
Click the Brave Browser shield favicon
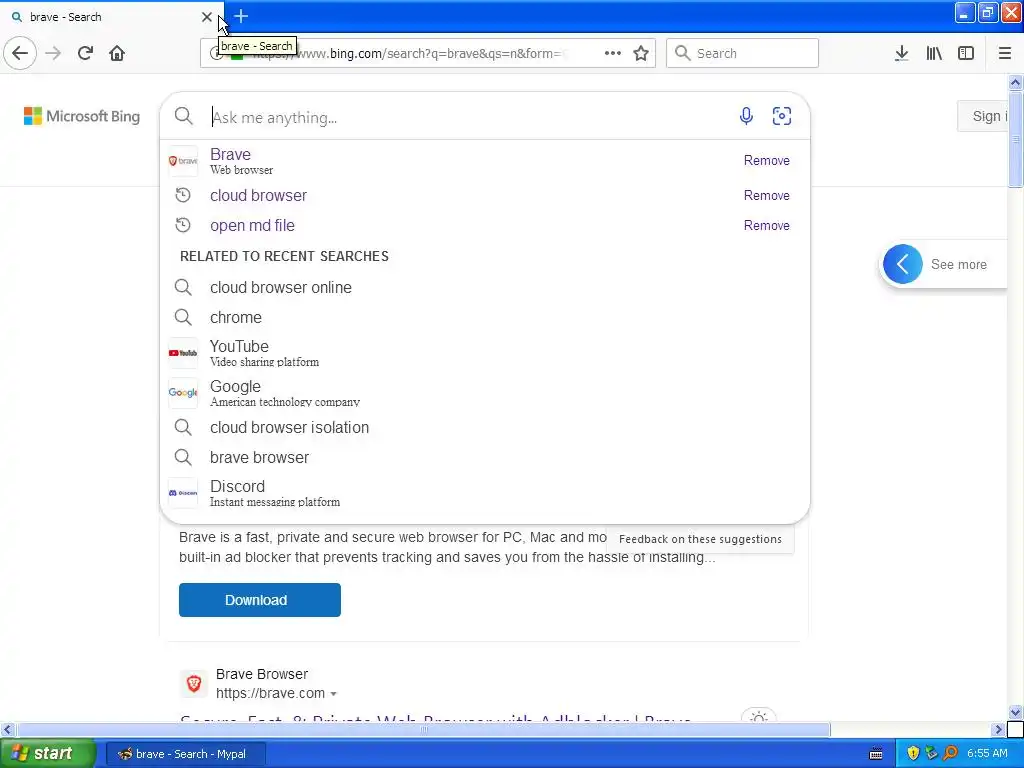(x=194, y=684)
